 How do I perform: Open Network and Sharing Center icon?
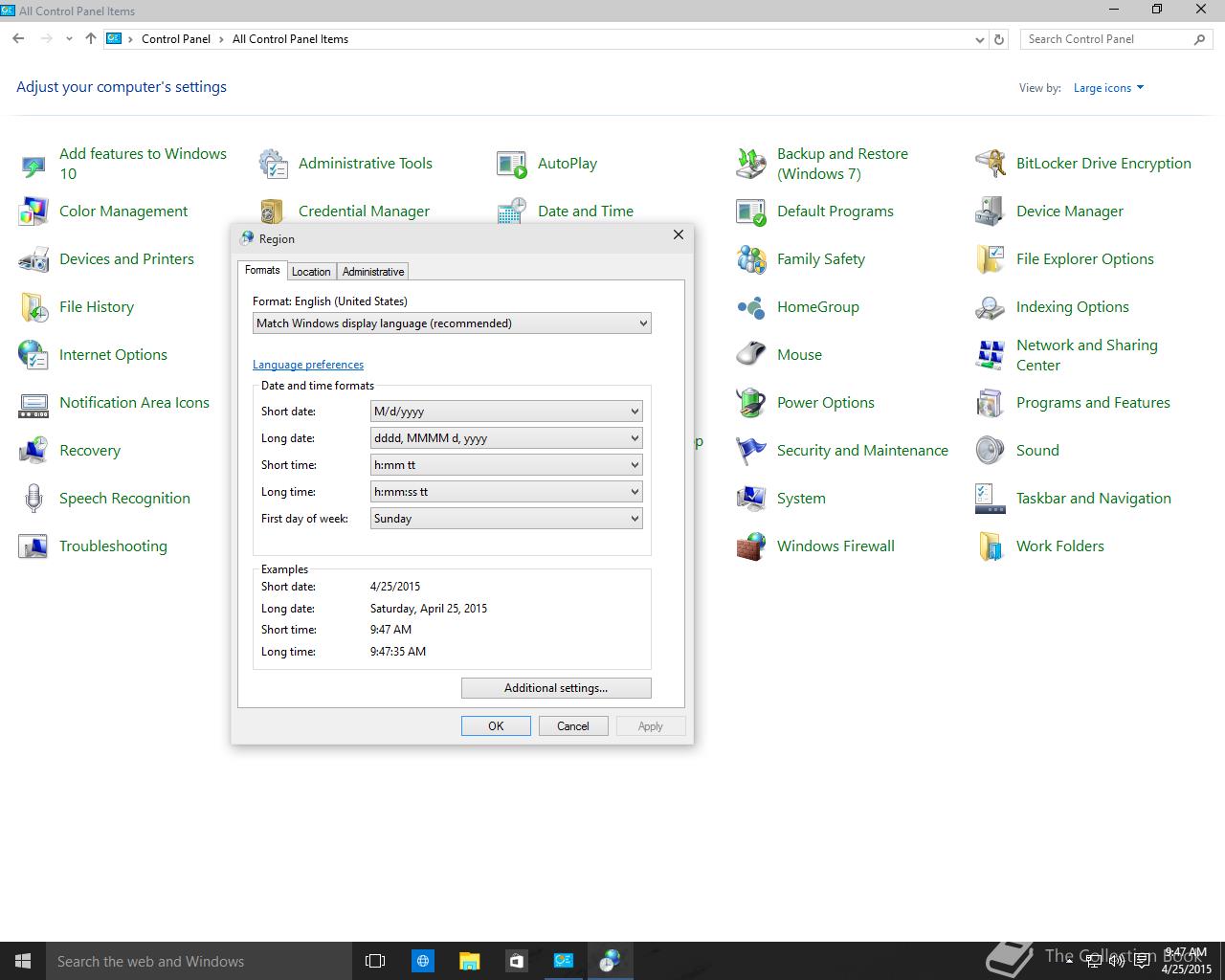[x=991, y=355]
